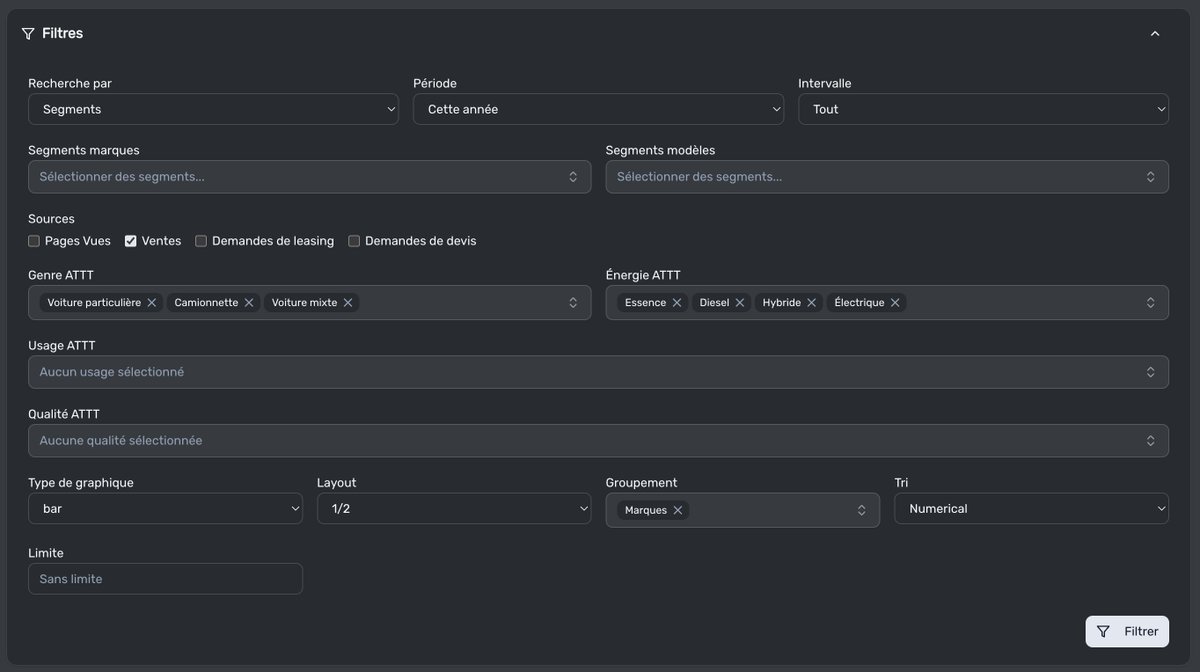Remove the Voiture mixte tag
The image size is (1200, 672).
[x=348, y=302]
